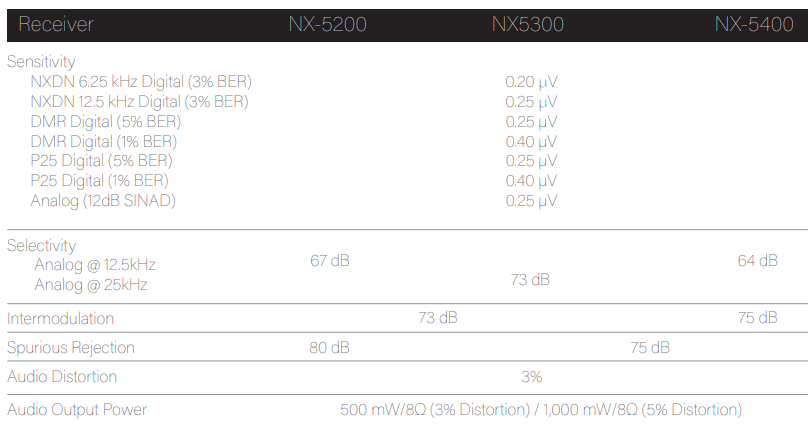
Task: Select the NX-5200 column header
Action: click(327, 24)
